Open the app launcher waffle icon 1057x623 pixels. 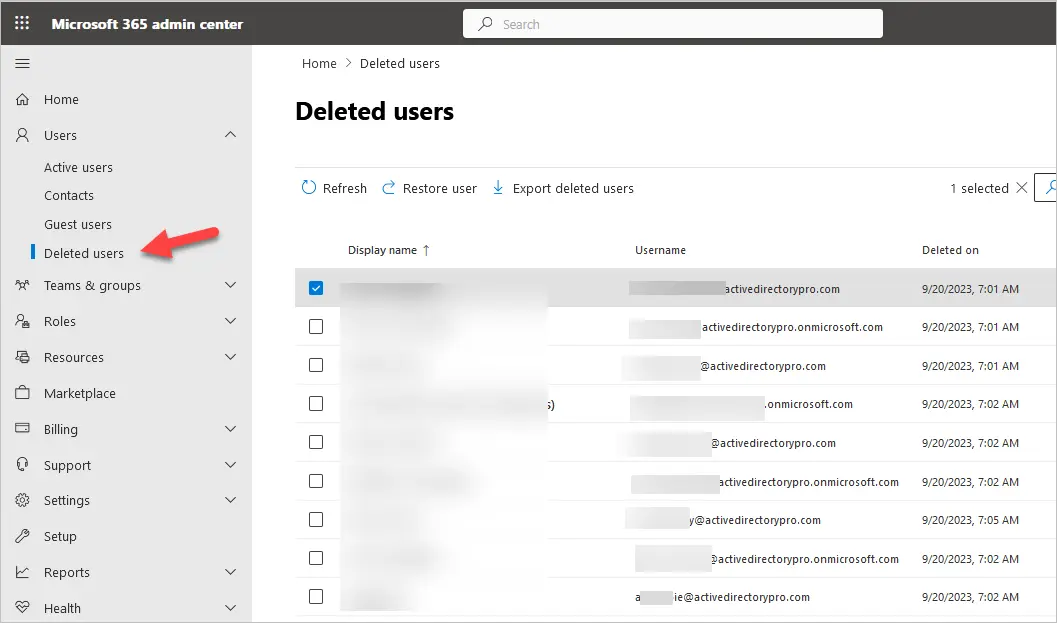click(22, 24)
